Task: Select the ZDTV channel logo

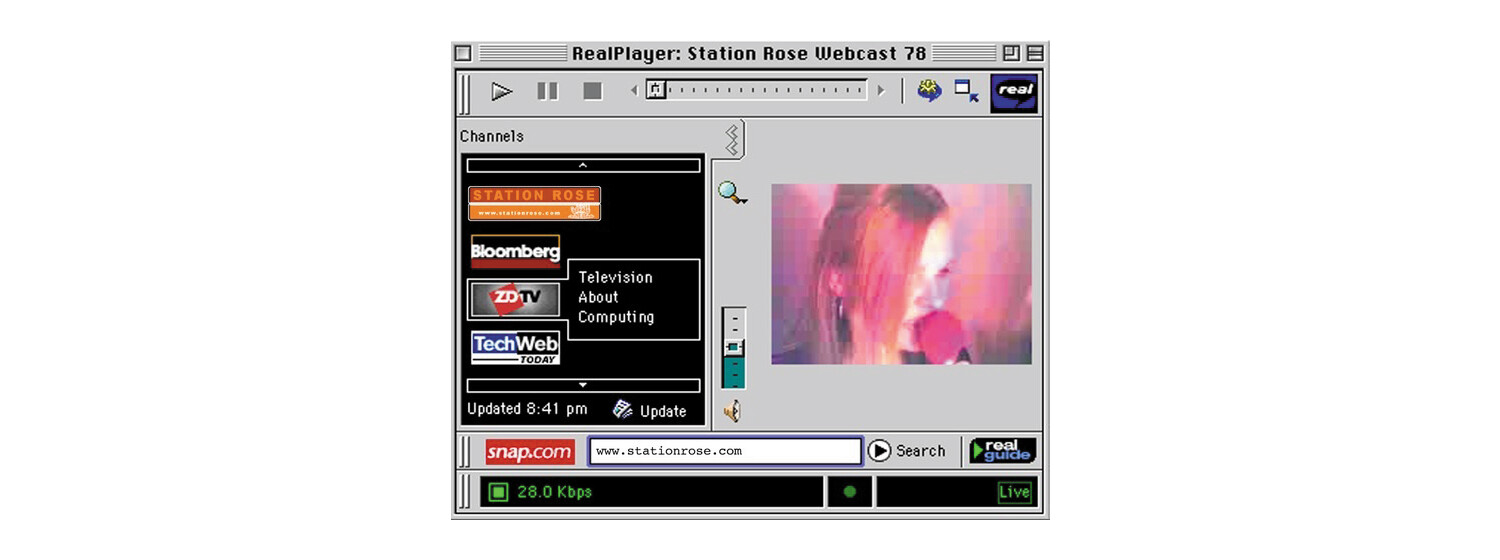Action: 515,299
